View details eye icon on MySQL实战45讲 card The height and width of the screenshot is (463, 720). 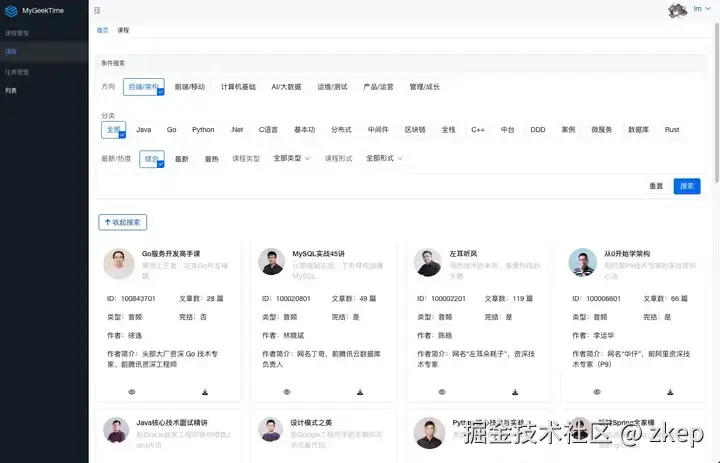tap(287, 392)
